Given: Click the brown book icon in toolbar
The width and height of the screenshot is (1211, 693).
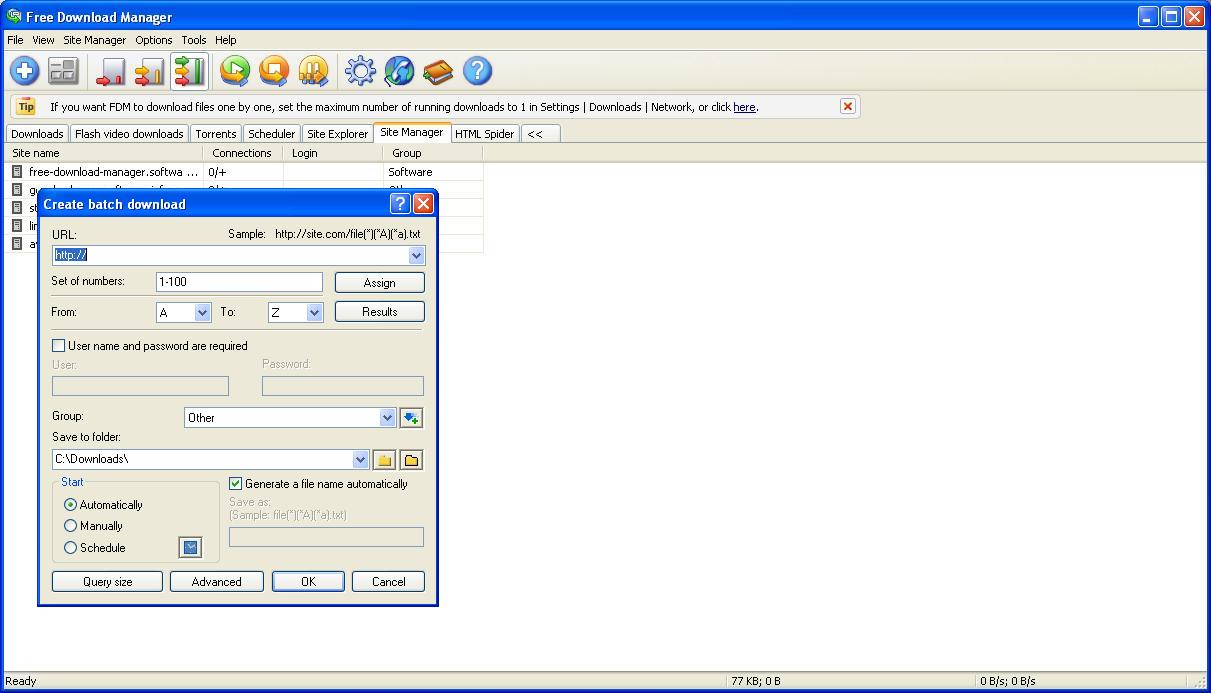Looking at the screenshot, I should point(438,70).
